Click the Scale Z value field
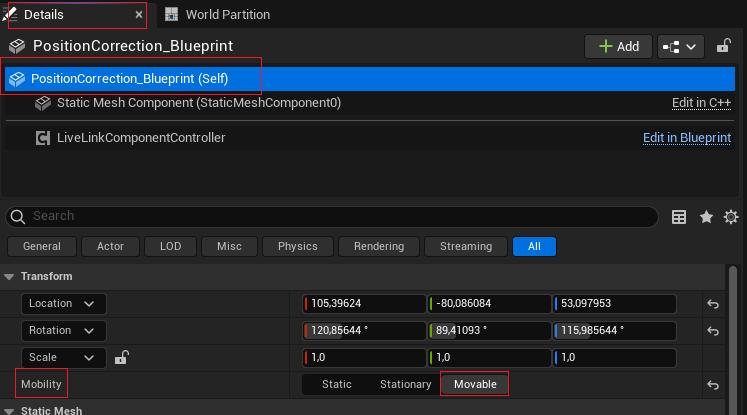The height and width of the screenshot is (415, 747). tap(614, 358)
